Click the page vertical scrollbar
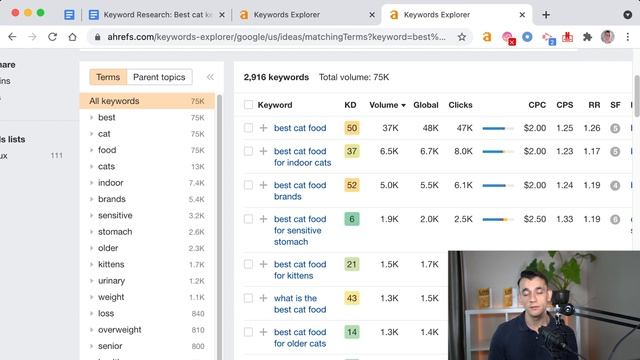 pos(637,96)
